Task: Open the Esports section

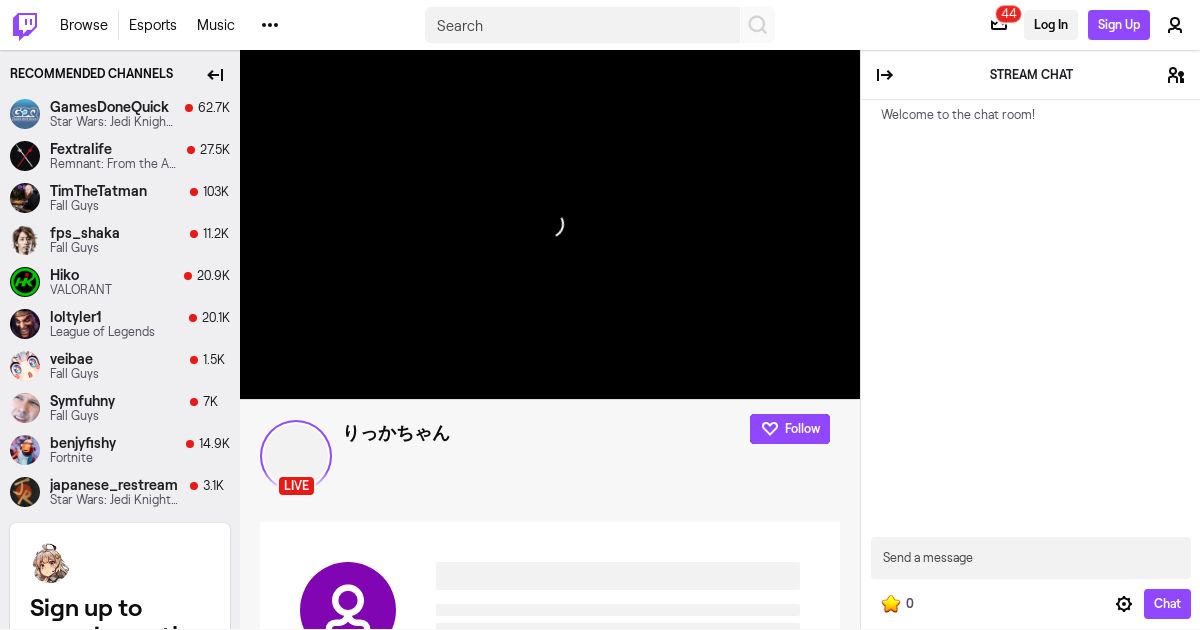Action: point(153,25)
